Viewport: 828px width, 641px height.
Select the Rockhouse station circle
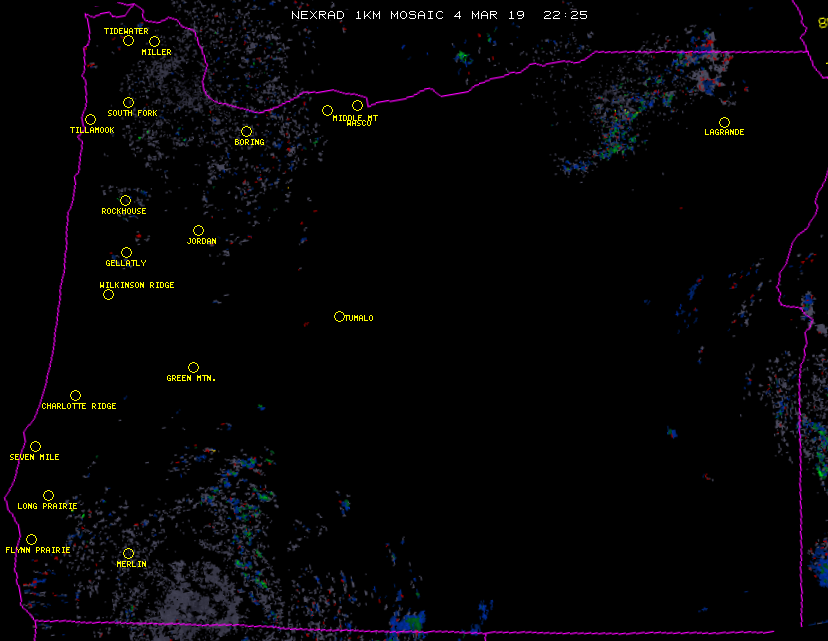125,201
